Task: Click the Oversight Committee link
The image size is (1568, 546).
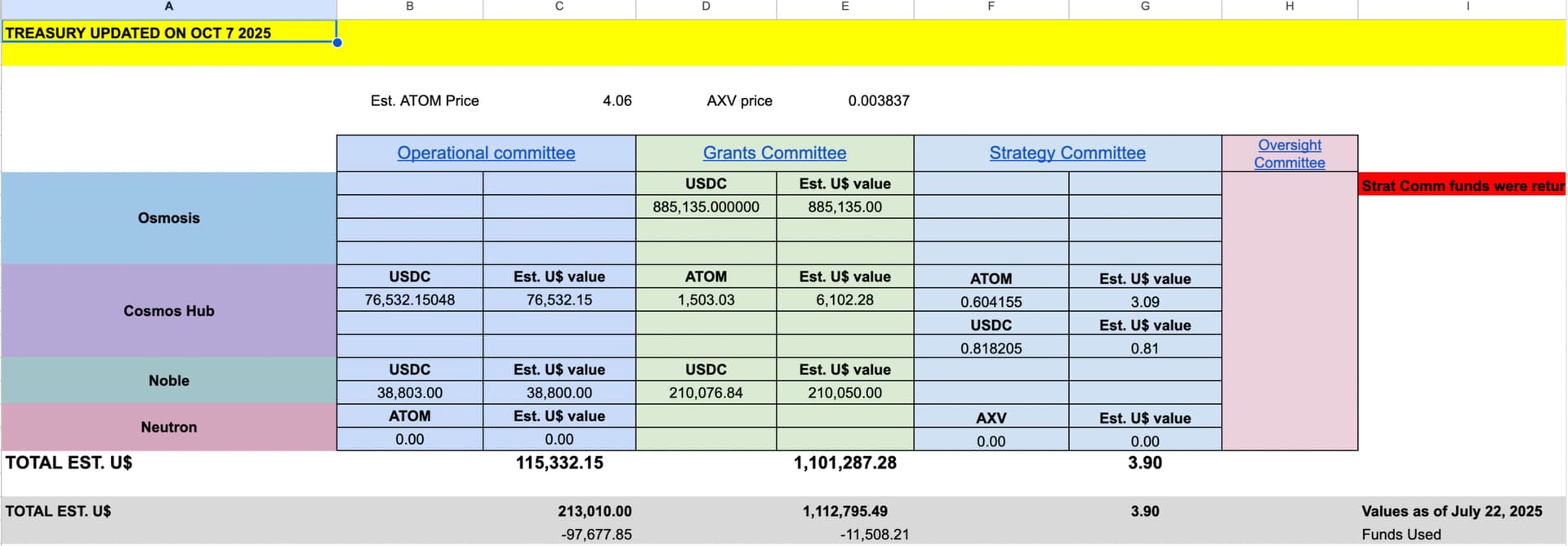Action: tap(1289, 153)
